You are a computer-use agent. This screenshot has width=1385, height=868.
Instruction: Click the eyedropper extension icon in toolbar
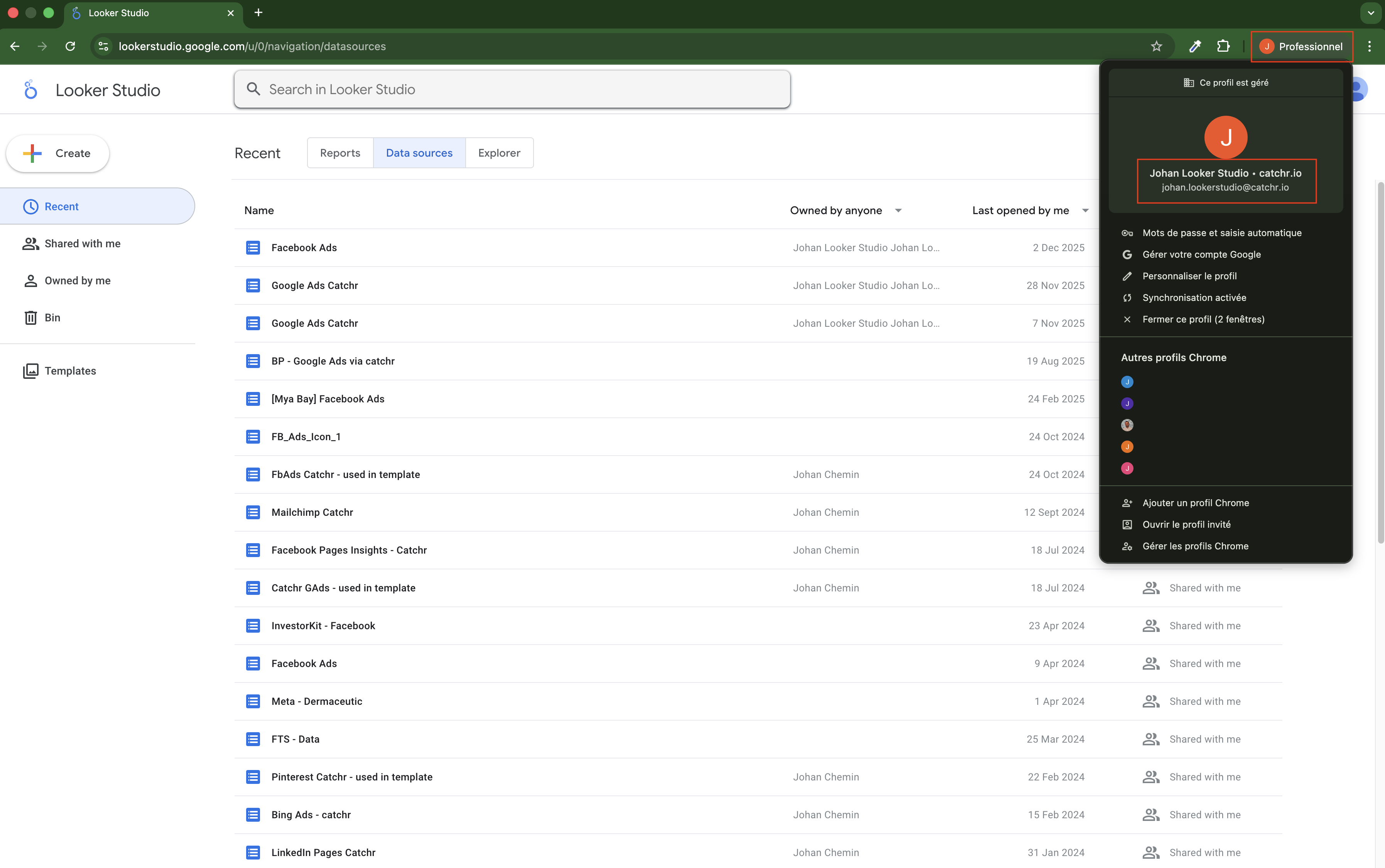[1195, 47]
